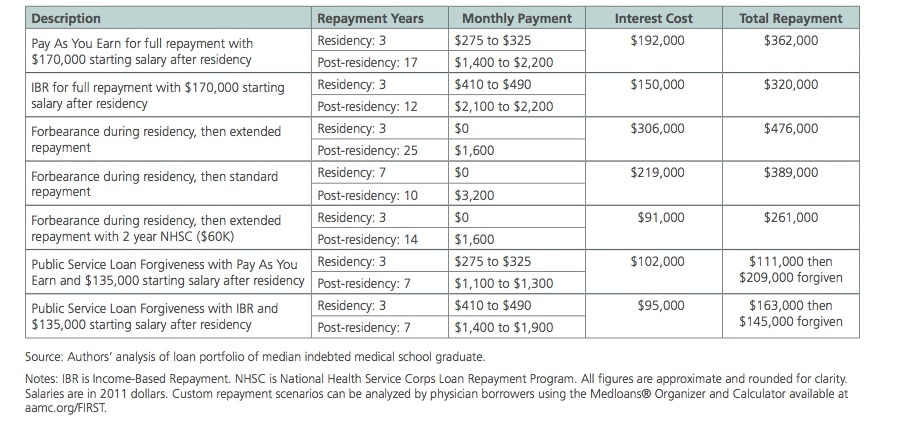Click the $163,000 then $145,000 forgiven cell
Screen dimensions: 897x434
tap(790, 313)
